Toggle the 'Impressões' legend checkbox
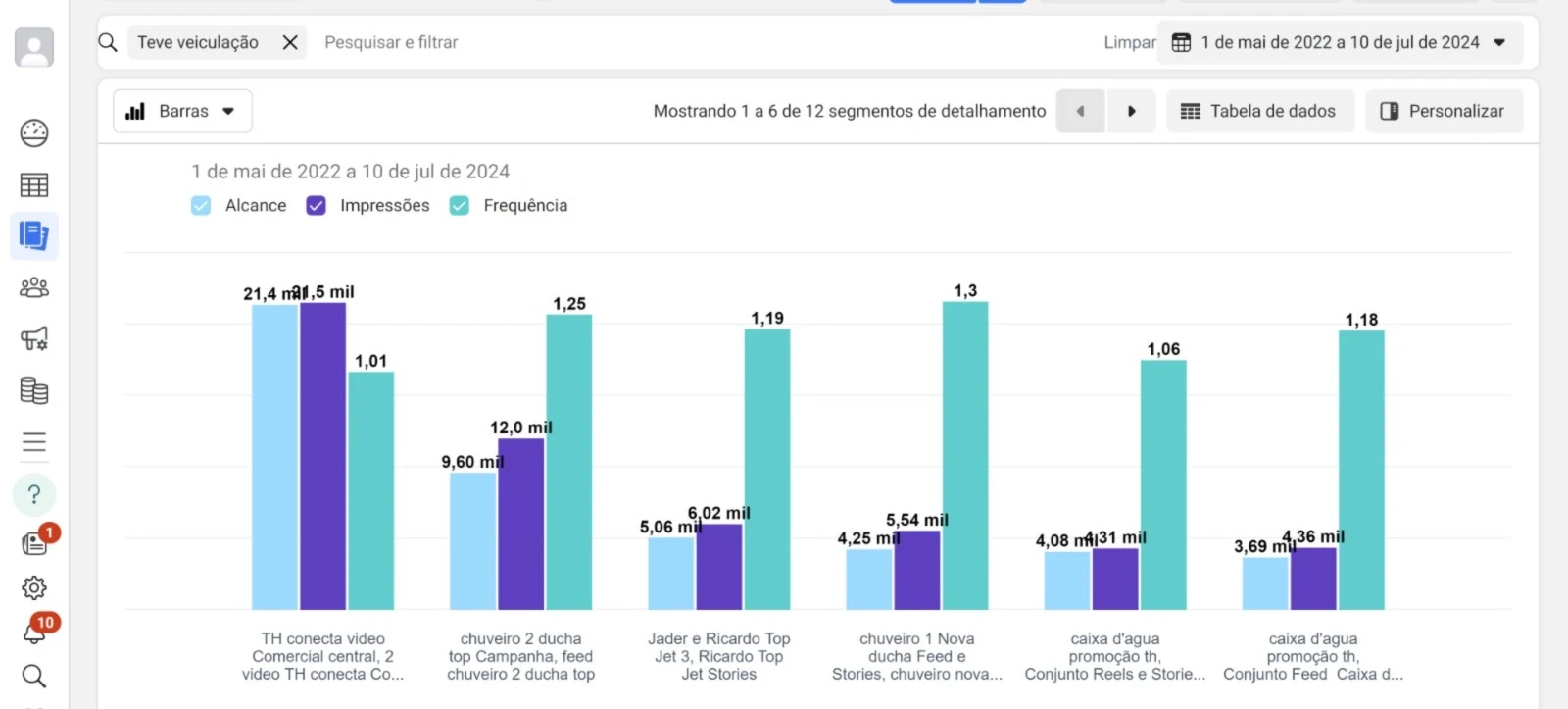This screenshot has width=1568, height=709. pos(316,205)
